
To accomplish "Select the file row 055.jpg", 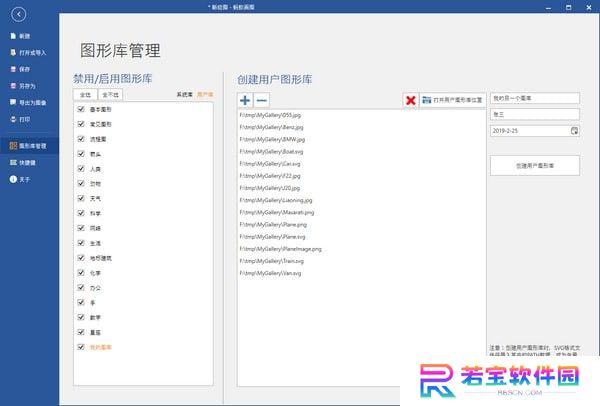I will [x=361, y=115].
